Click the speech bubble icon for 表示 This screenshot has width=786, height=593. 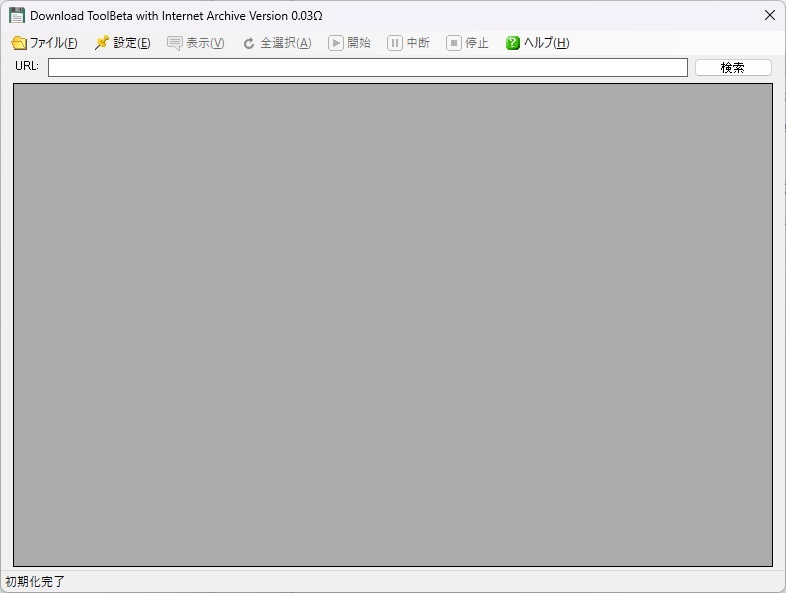(x=175, y=43)
